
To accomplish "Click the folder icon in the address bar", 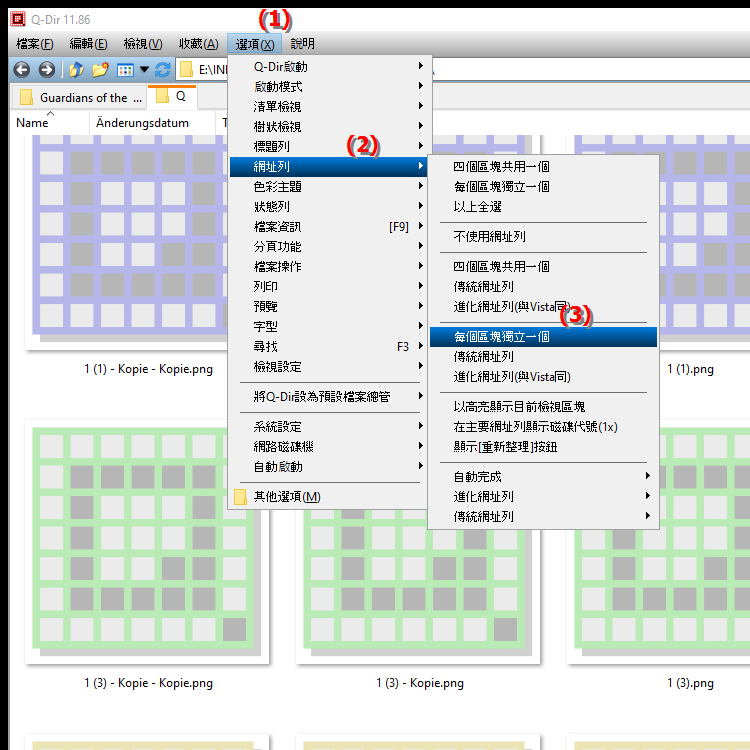I will 186,70.
